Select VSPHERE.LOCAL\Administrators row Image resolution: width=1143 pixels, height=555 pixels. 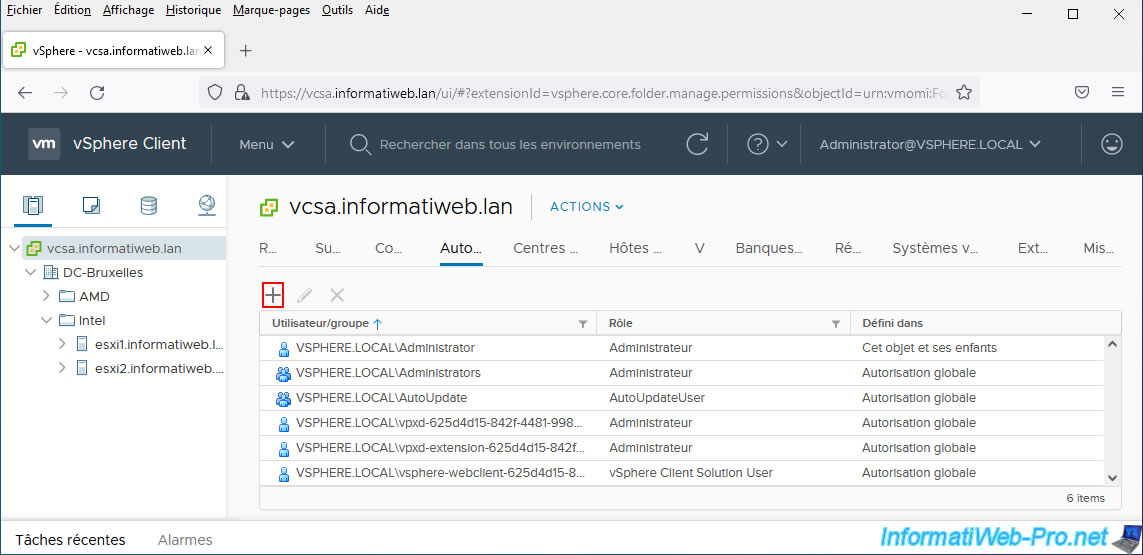681,373
